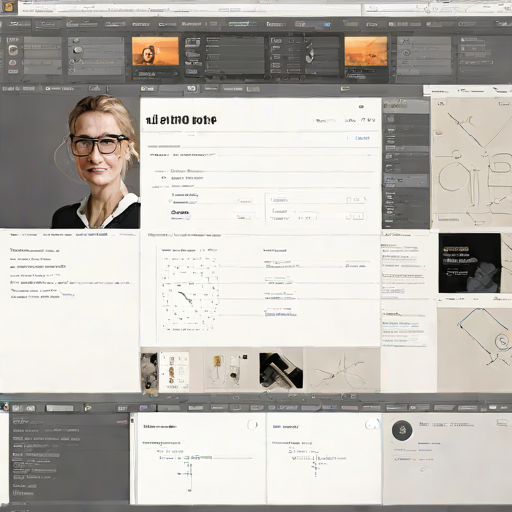512x512 pixels.
Task: Click the orange round icon in left dark panel
Action: (13, 63)
